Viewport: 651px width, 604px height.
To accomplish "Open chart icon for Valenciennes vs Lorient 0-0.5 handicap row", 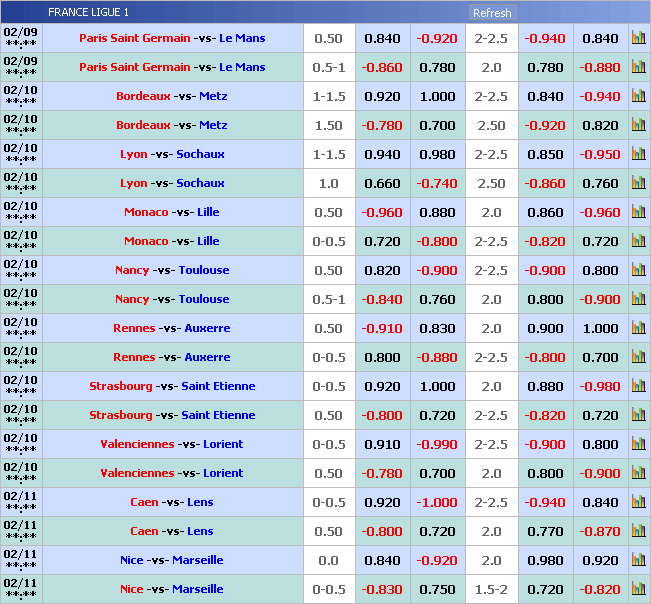I will [638, 444].
